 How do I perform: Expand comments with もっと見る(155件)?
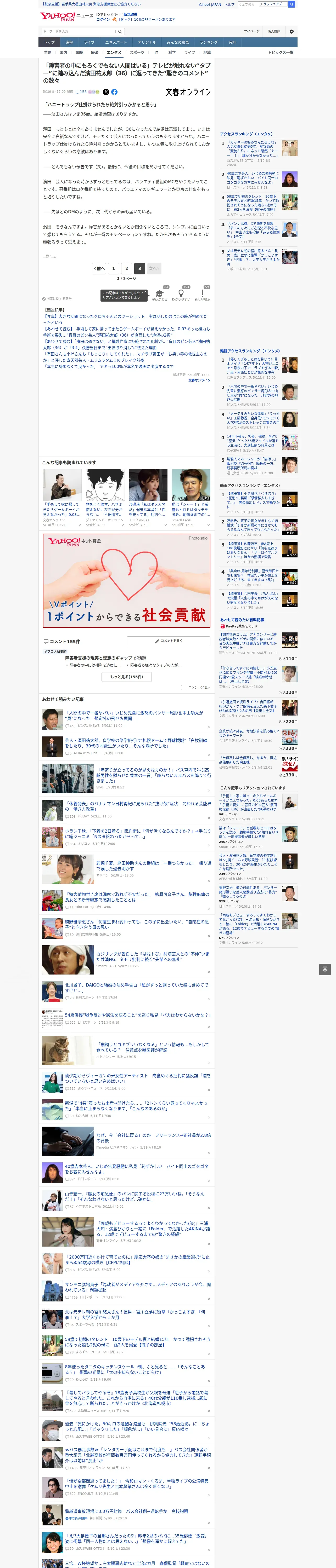[x=126, y=677]
